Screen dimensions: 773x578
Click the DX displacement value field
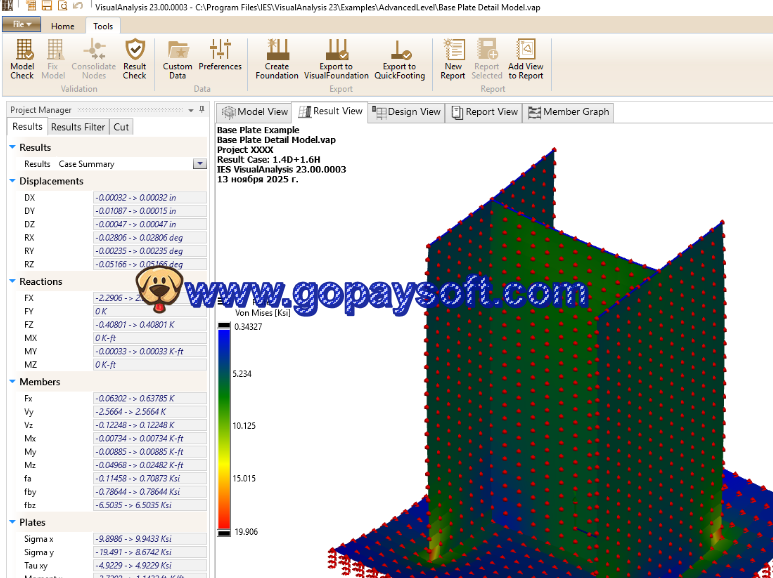click(x=149, y=198)
